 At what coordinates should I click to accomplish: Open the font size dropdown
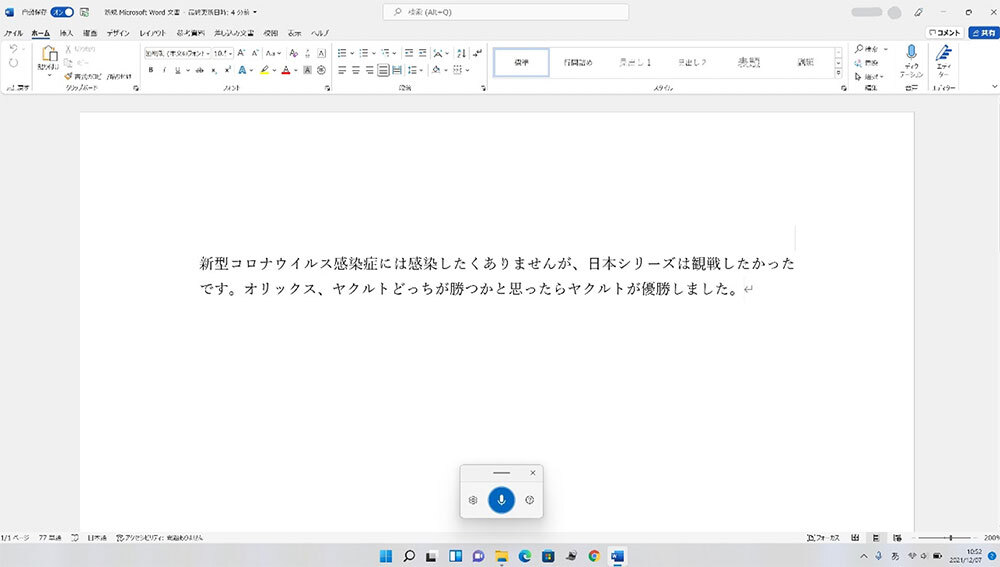coord(230,53)
